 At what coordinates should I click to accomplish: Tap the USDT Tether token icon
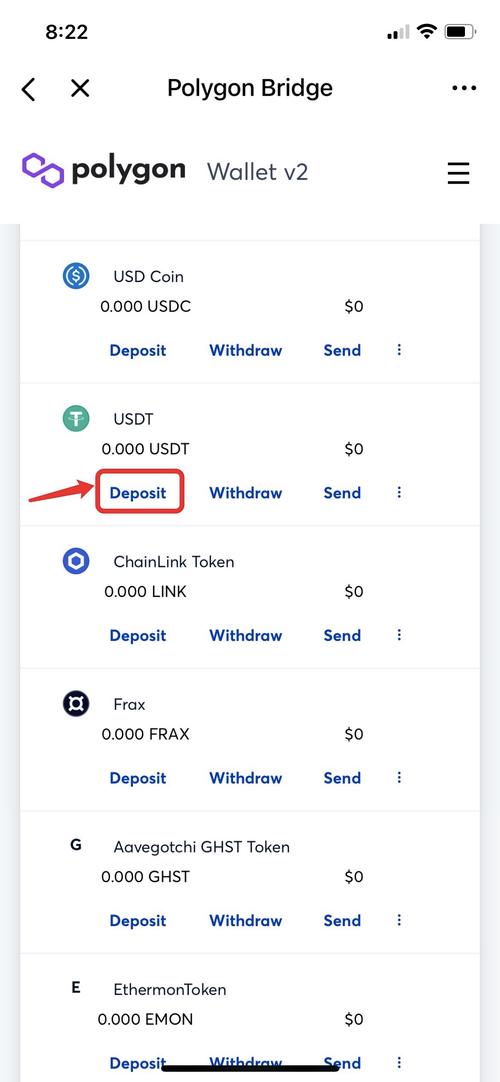76,419
